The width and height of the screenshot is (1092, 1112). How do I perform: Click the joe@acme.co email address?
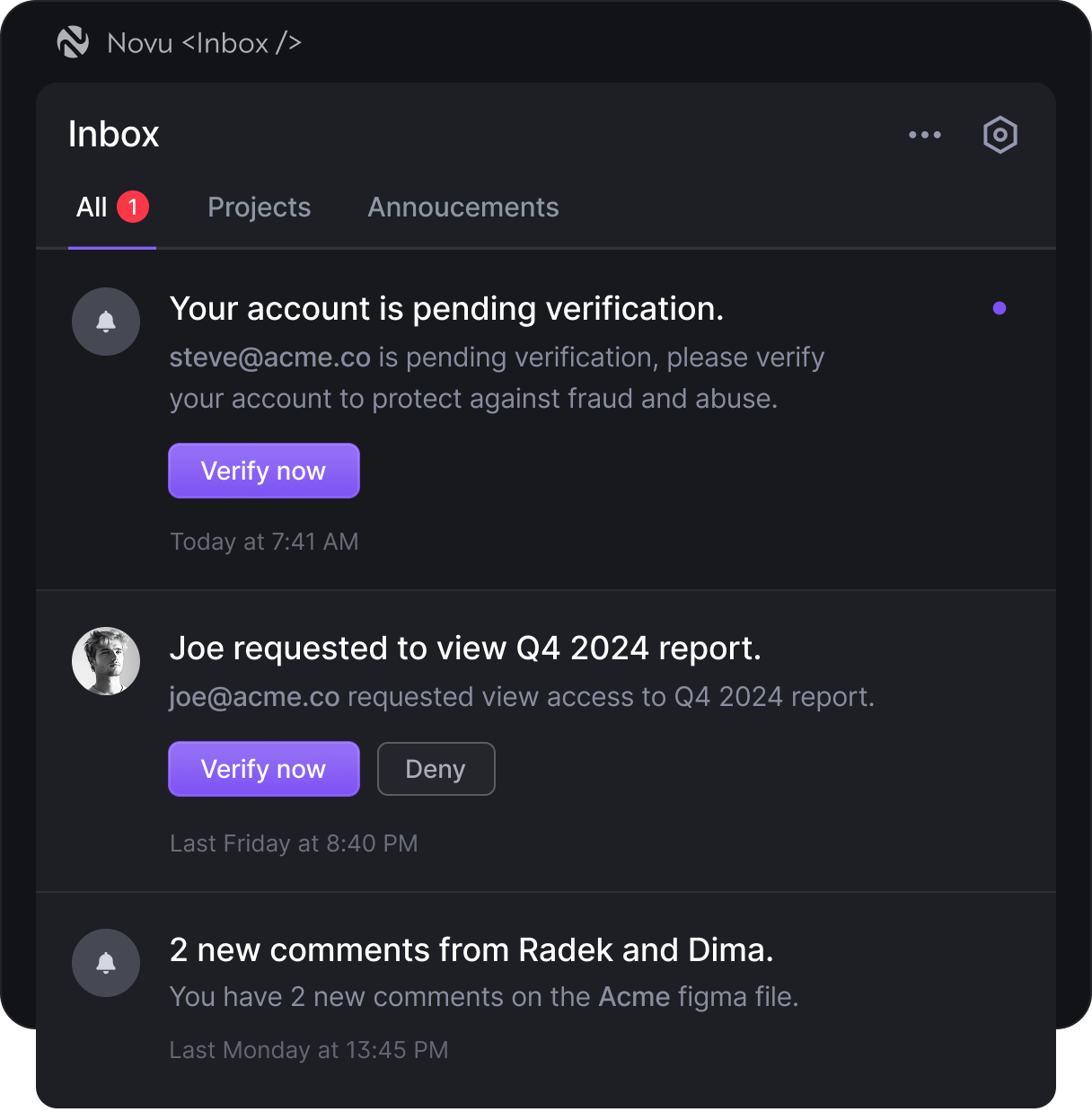(254, 697)
